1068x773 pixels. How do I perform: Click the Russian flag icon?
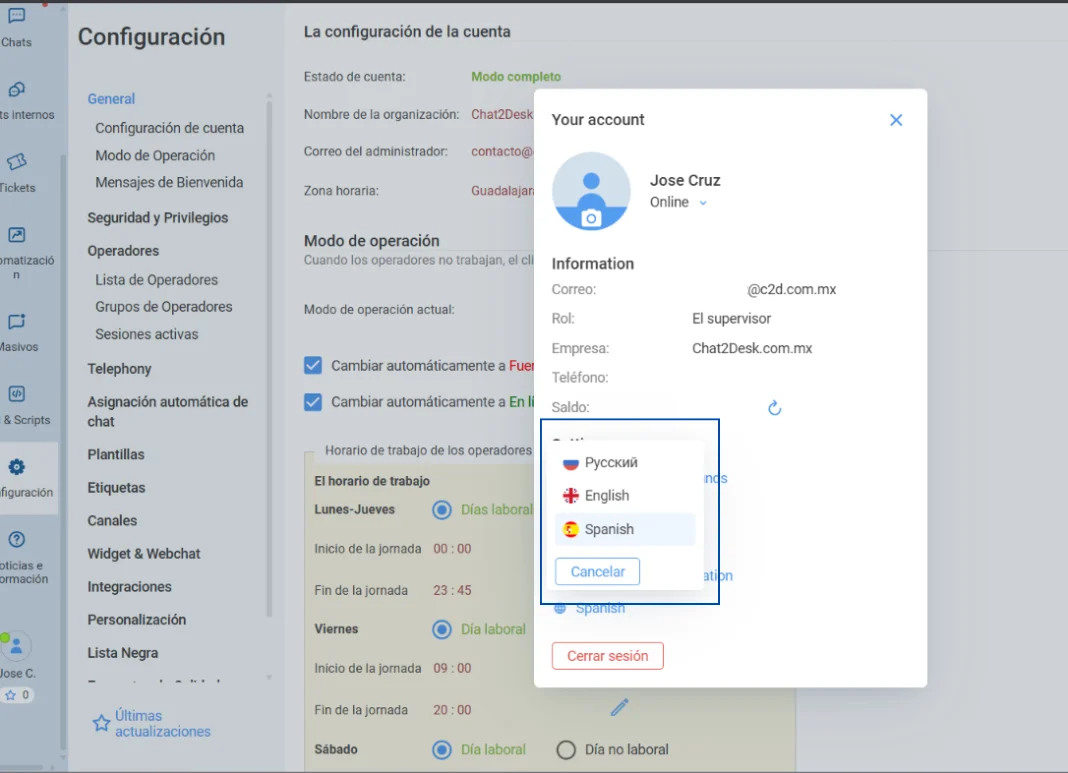point(571,463)
